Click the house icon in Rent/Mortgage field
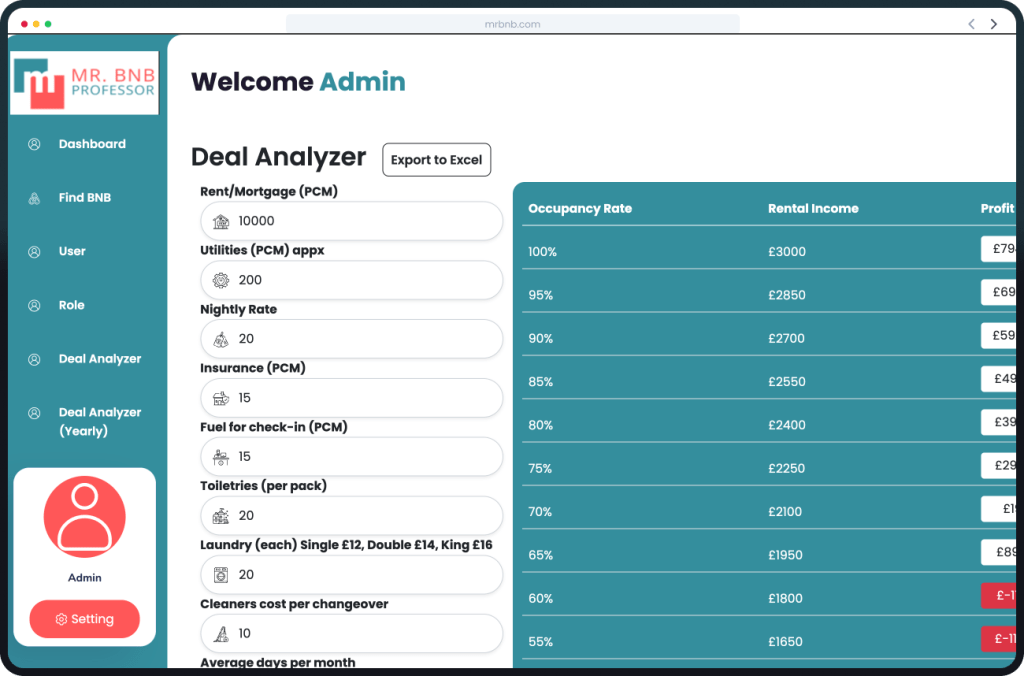 coord(221,221)
